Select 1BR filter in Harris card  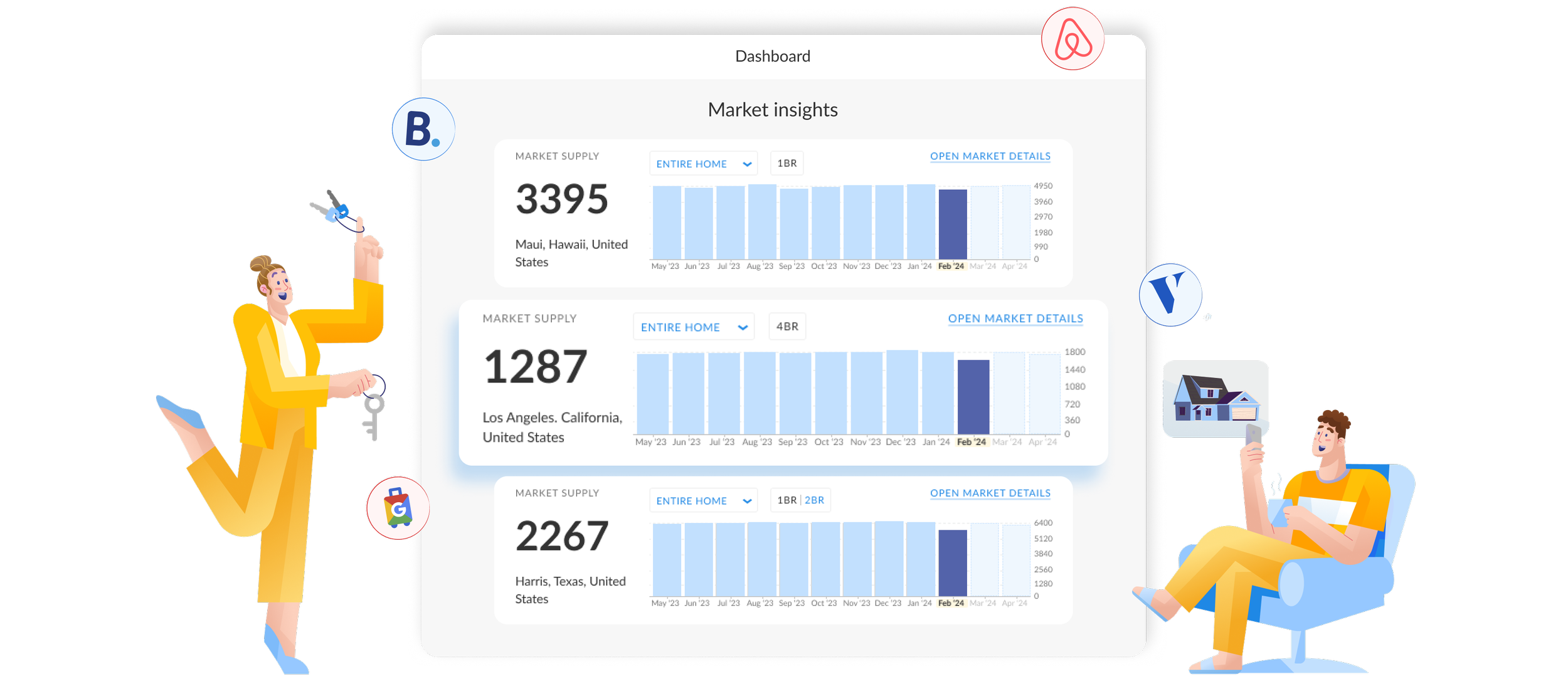pyautogui.click(x=787, y=500)
